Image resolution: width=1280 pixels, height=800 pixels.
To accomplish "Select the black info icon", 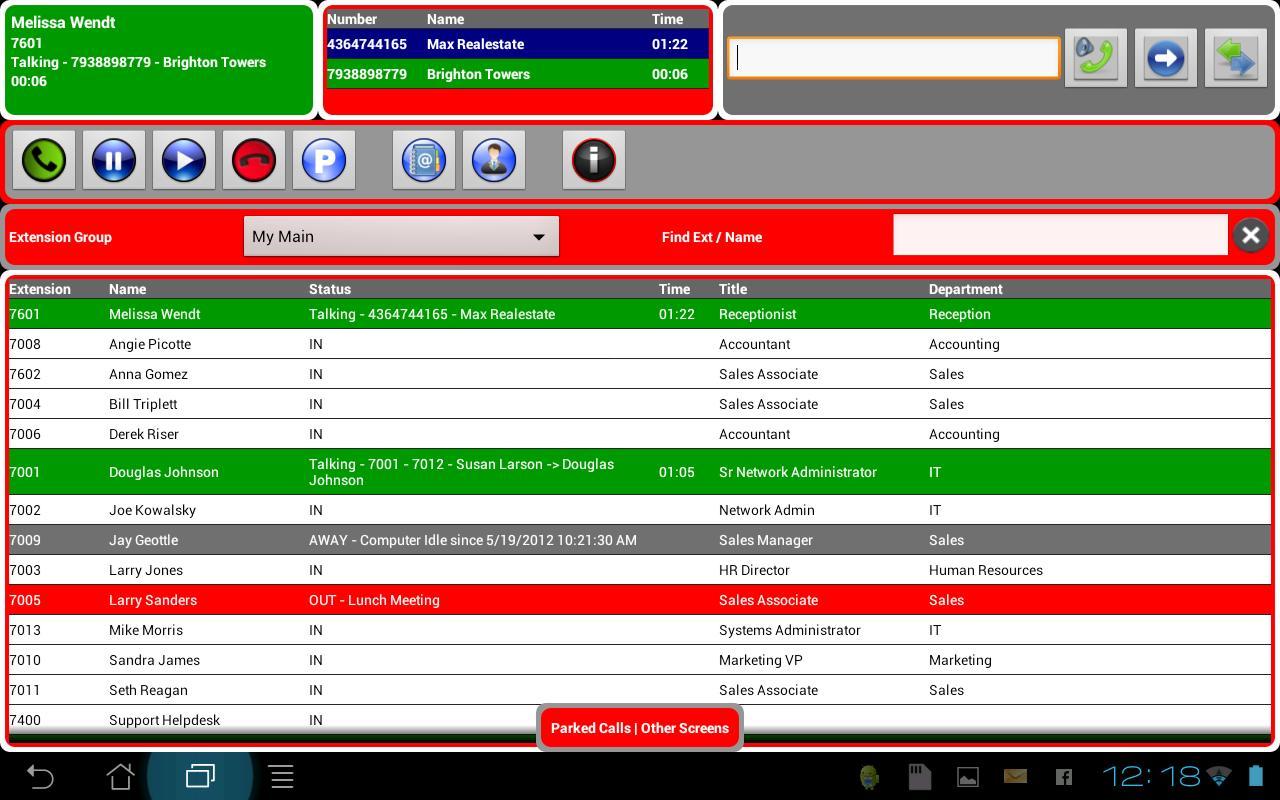I will click(594, 159).
